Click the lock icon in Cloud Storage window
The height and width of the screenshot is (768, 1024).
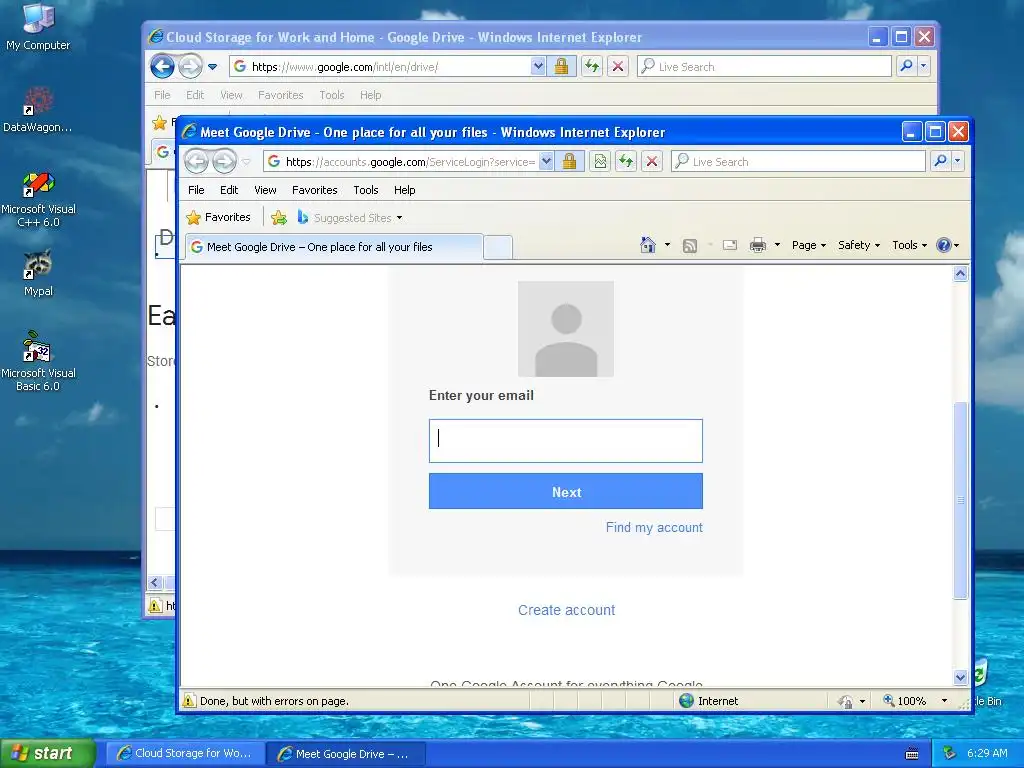561,66
